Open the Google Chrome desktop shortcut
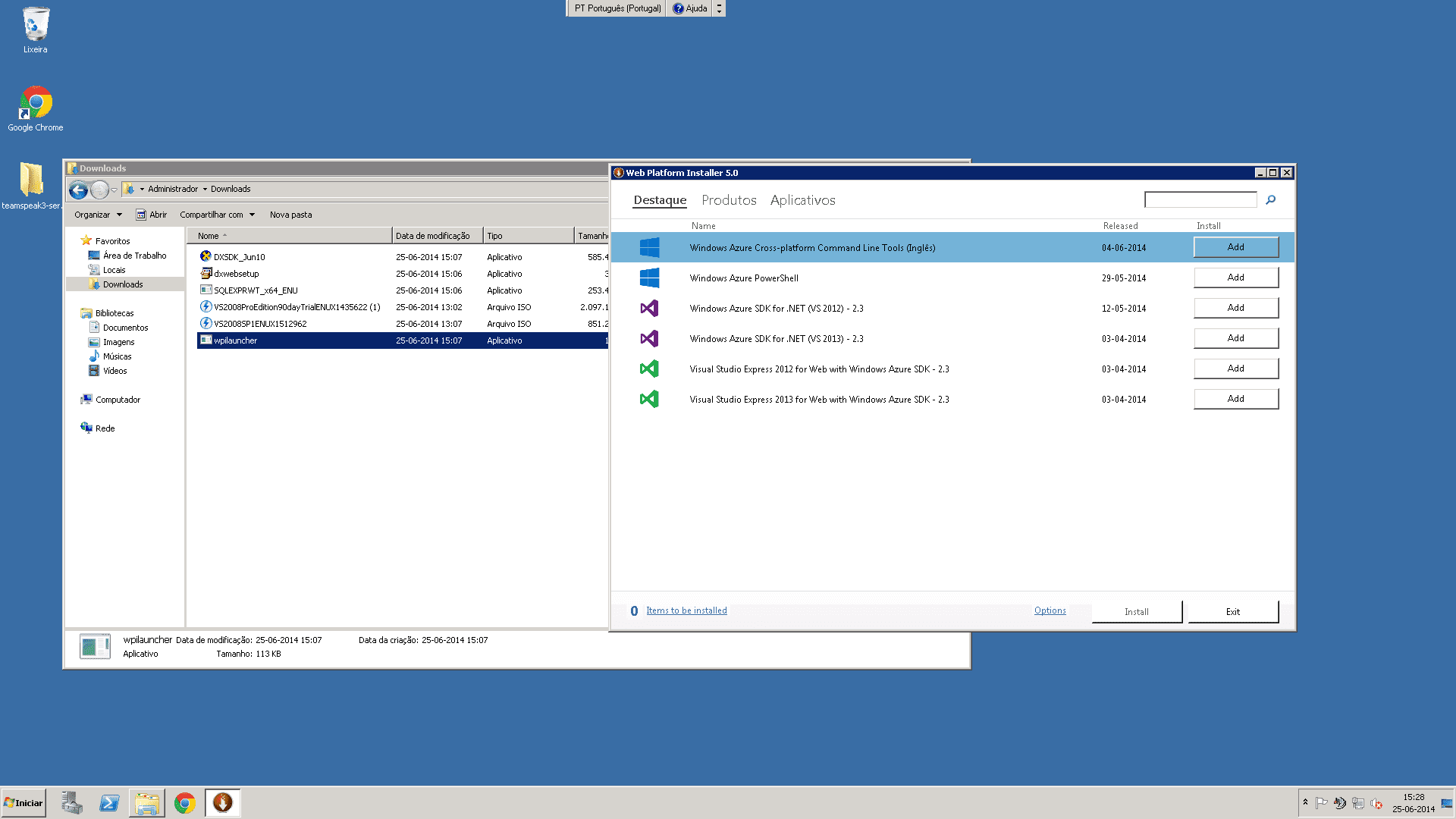The width and height of the screenshot is (1456, 819). 36,108
